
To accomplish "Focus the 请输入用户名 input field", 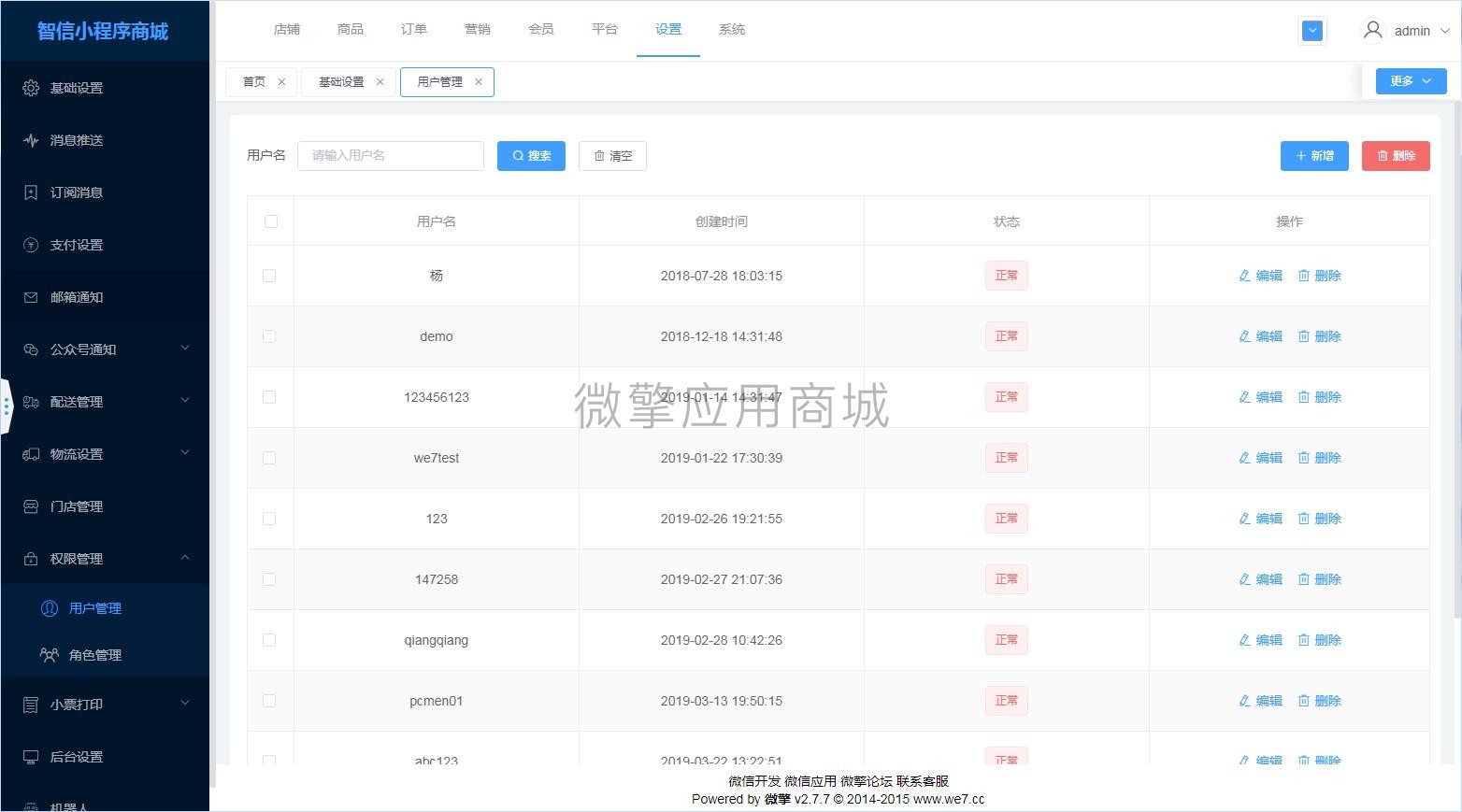I will [x=391, y=156].
